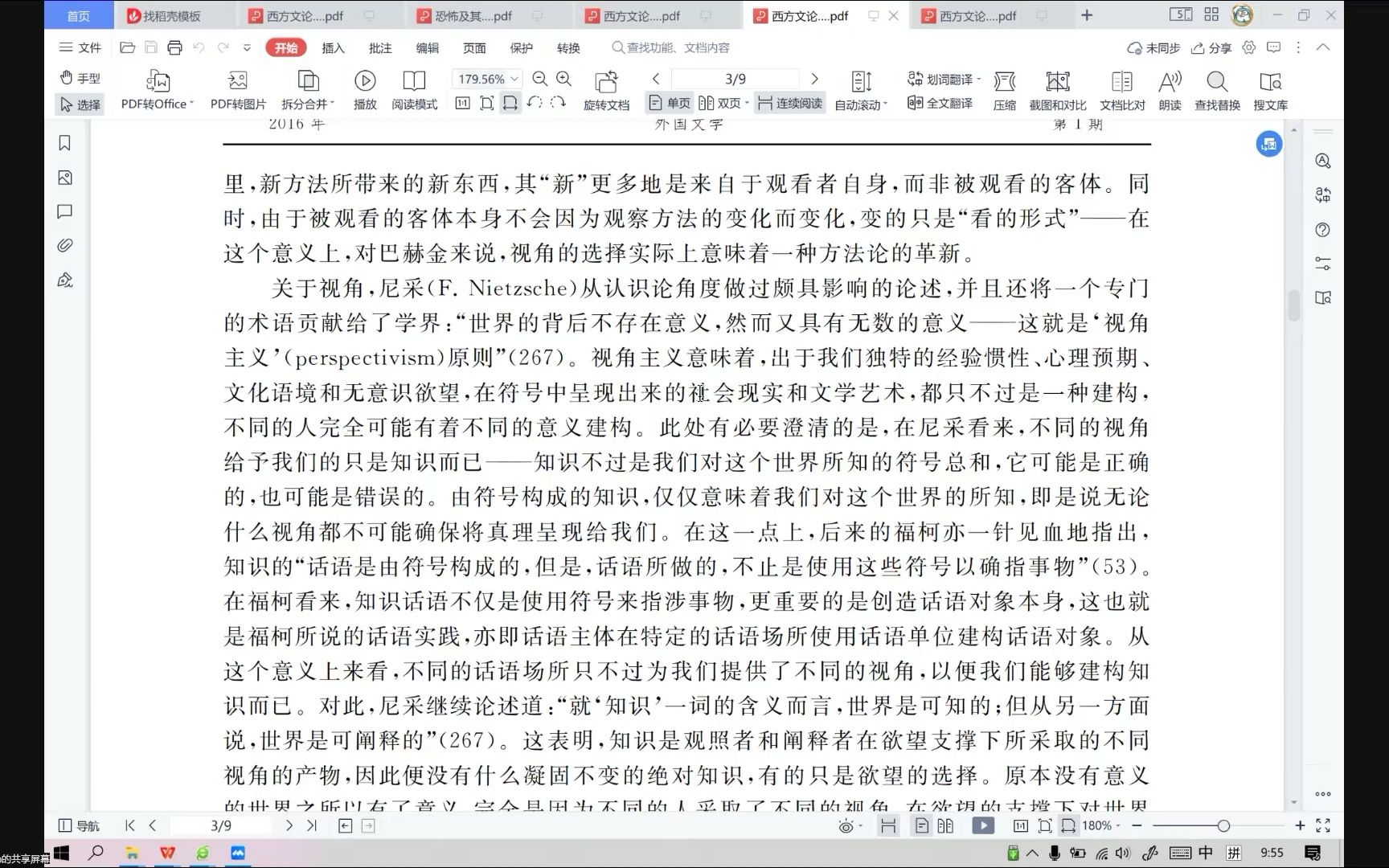Toggle navigation pane (导航) in status bar
The width and height of the screenshot is (1389, 868).
79,825
